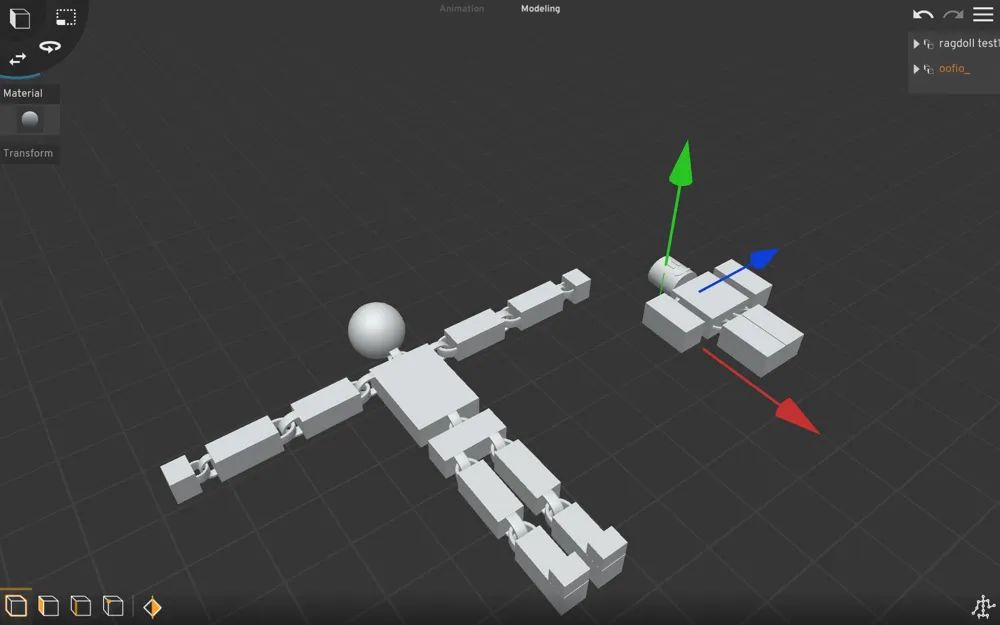Open the Material panel header
The image size is (1000, 625).
point(30,93)
